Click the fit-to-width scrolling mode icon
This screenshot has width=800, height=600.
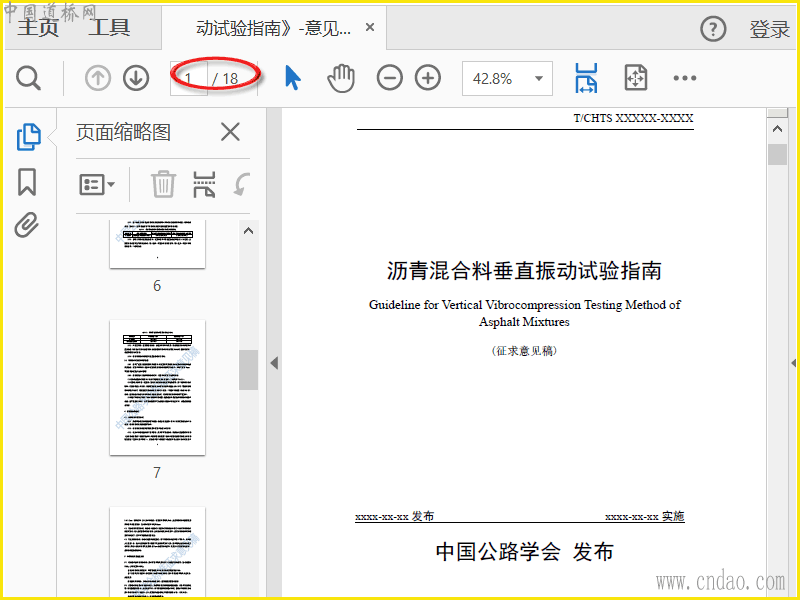tap(586, 78)
